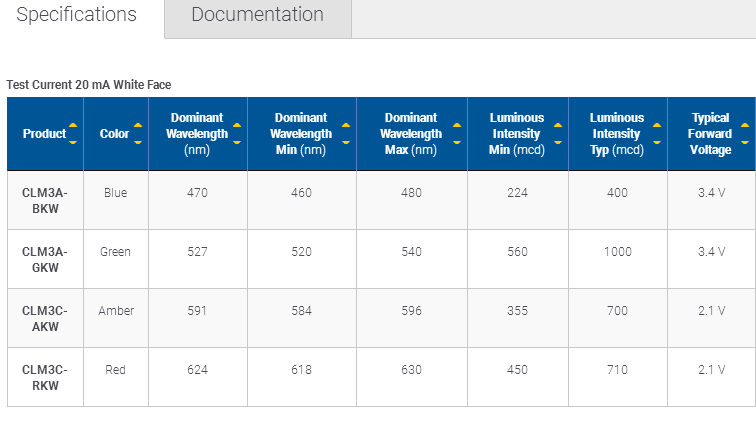Click the Typical Forward Voltage header label
This screenshot has height=421, width=756.
710,134
